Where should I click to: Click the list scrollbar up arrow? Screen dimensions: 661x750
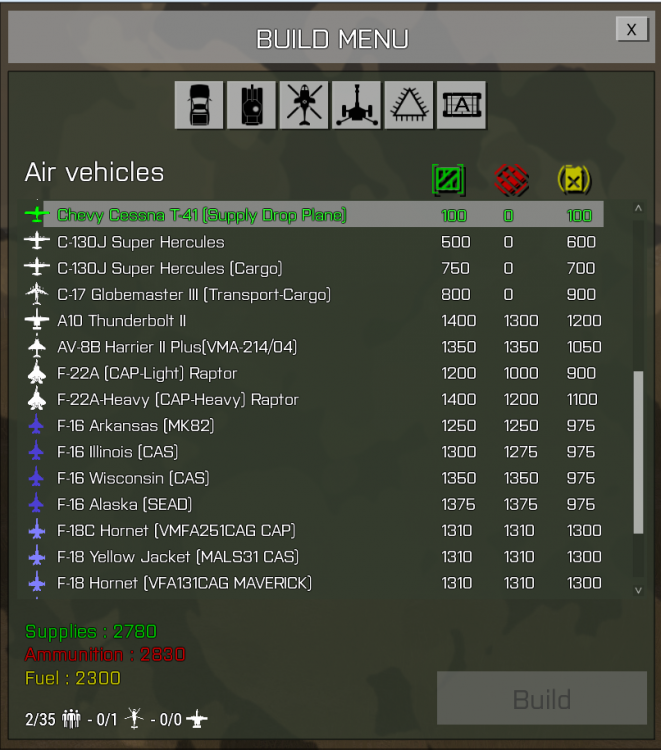click(638, 208)
